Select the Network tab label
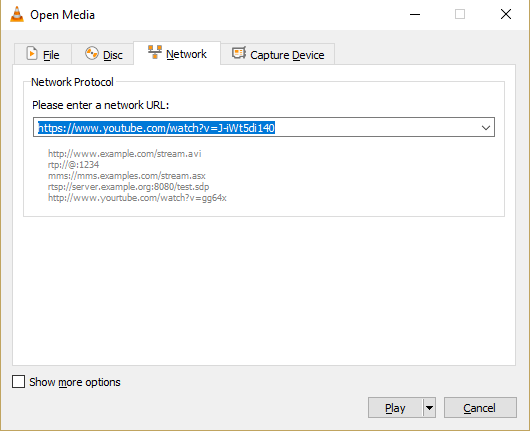This screenshot has width=532, height=435. tap(186, 54)
